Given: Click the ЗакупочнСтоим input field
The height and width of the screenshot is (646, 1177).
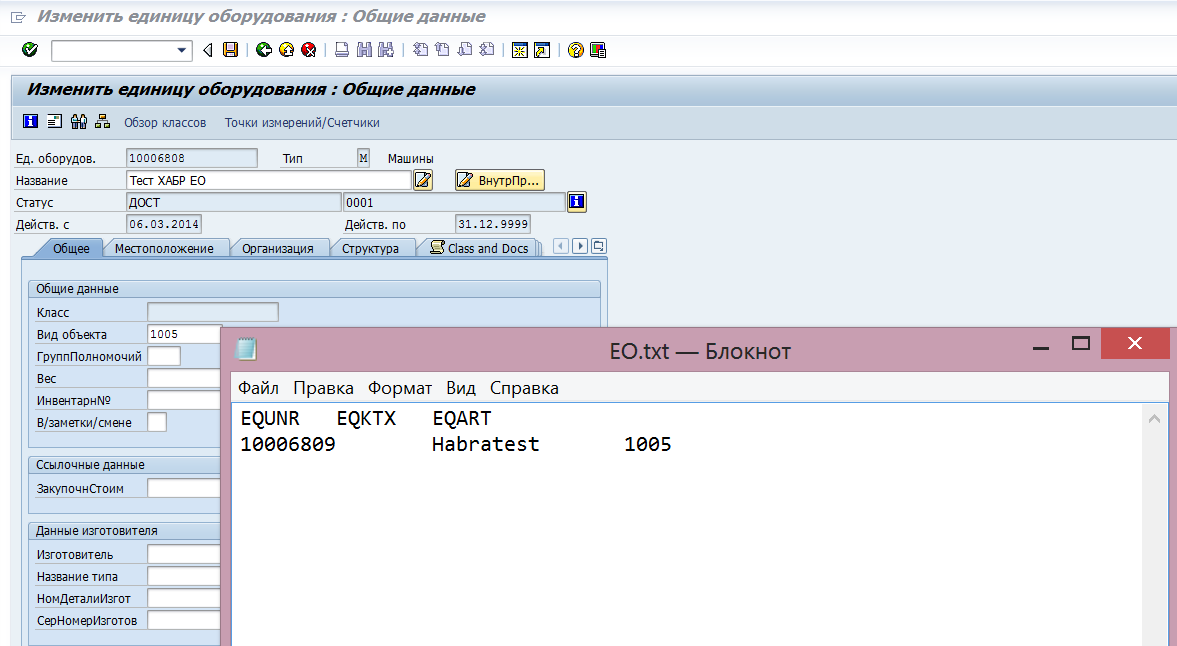Looking at the screenshot, I should (185, 488).
